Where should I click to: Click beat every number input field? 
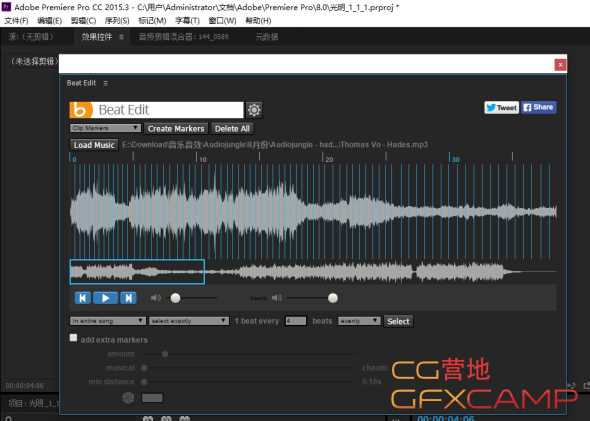(295, 321)
